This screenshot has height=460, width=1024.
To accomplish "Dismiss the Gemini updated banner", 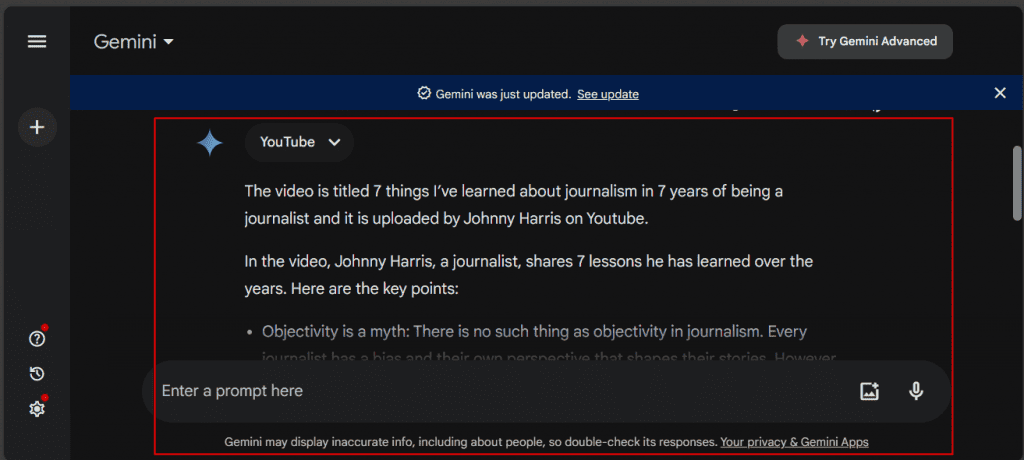I will coord(1000,93).
